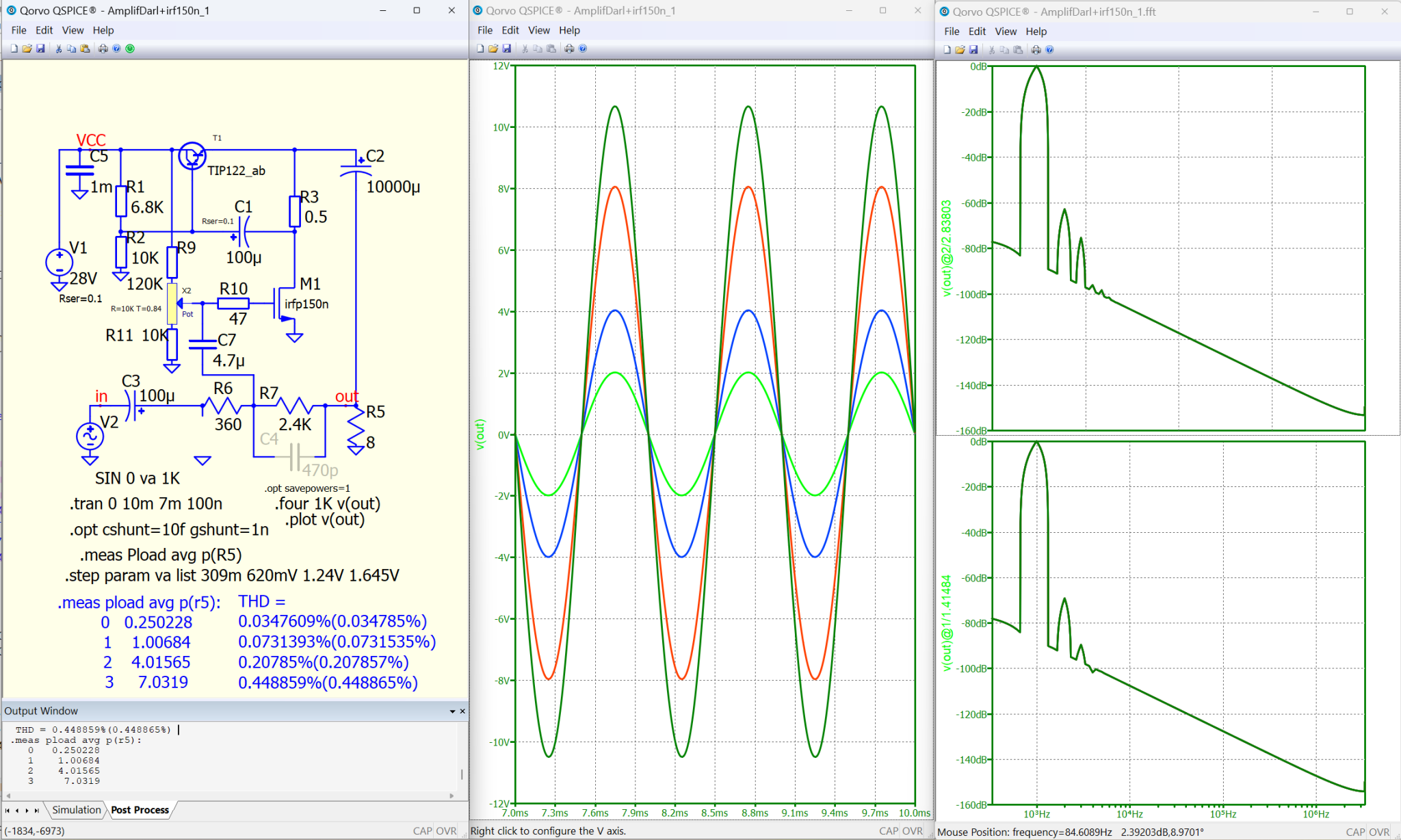This screenshot has width=1401, height=840.
Task: Click Help icon in FFT window
Action: [x=1049, y=50]
